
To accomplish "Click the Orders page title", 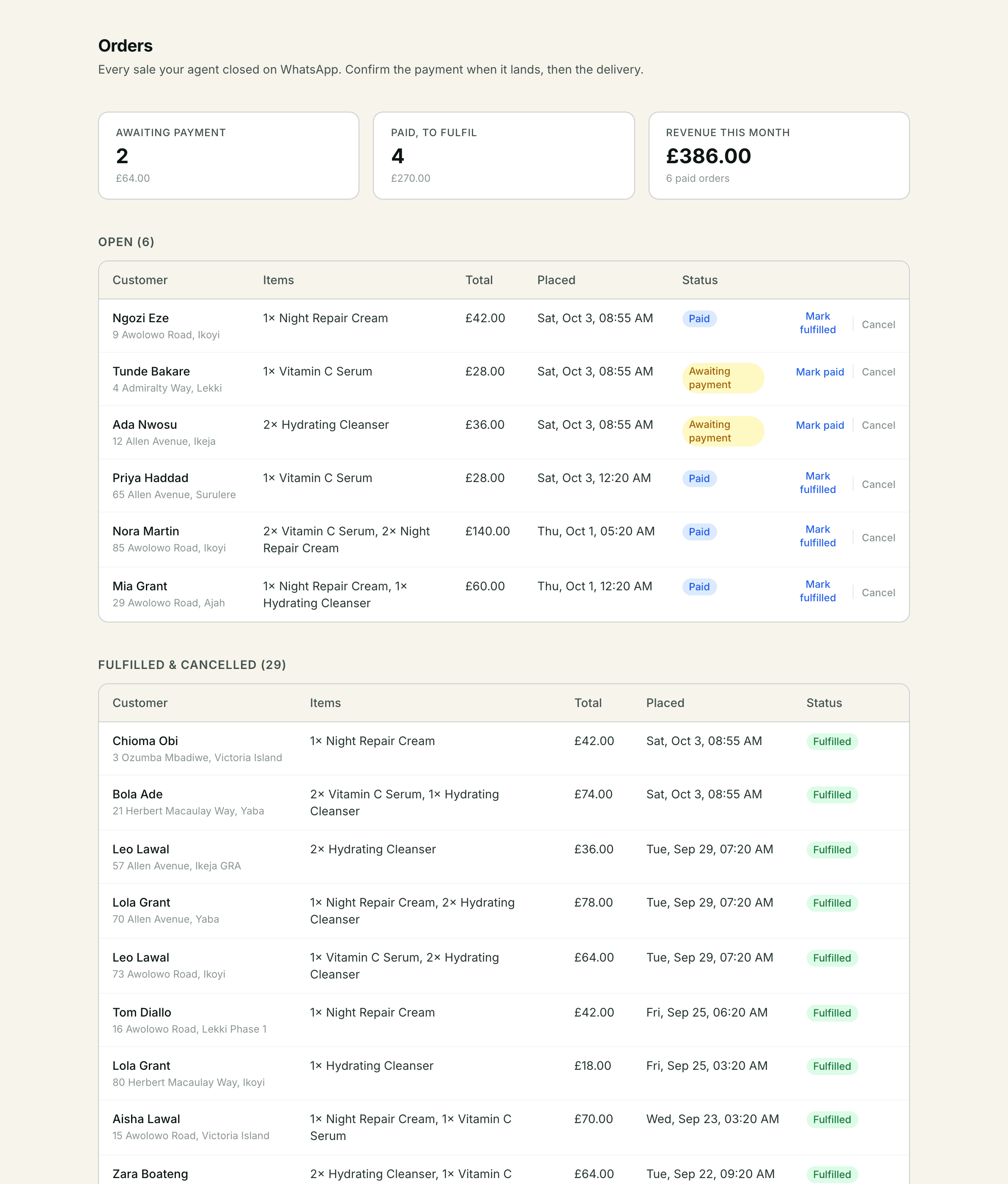I will coord(125,46).
